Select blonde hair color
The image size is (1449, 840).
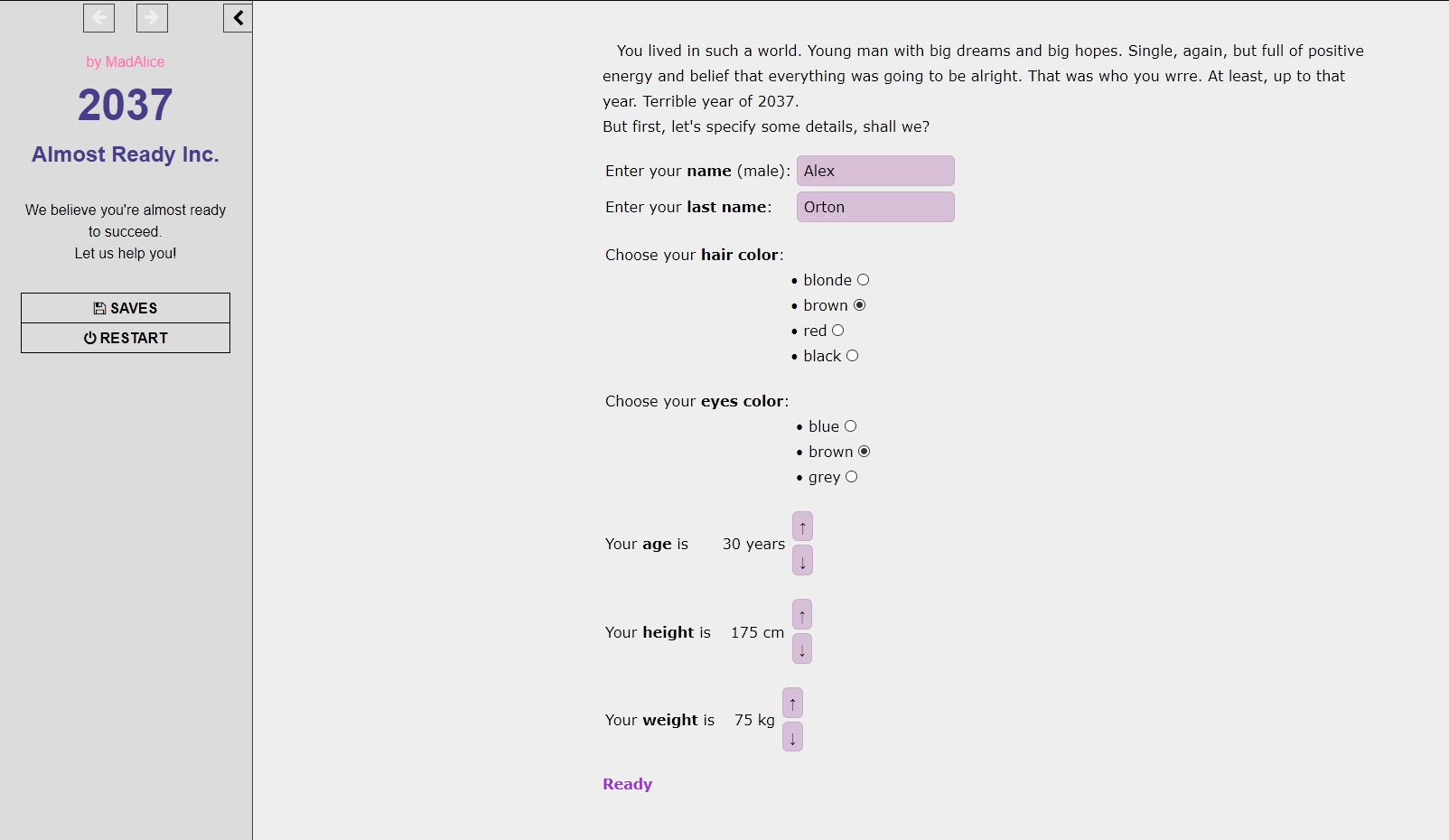[863, 280]
